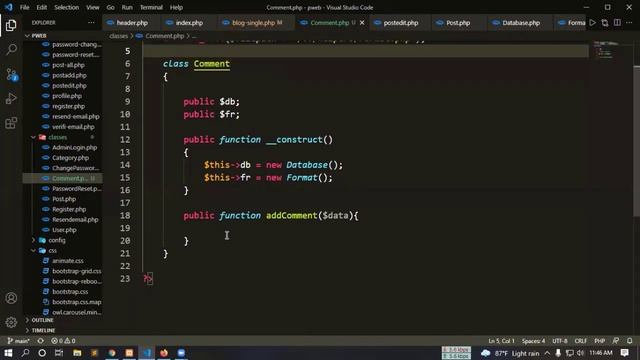This screenshot has height=360, width=640.
Task: Switch to the header.php tab
Action: (131, 23)
